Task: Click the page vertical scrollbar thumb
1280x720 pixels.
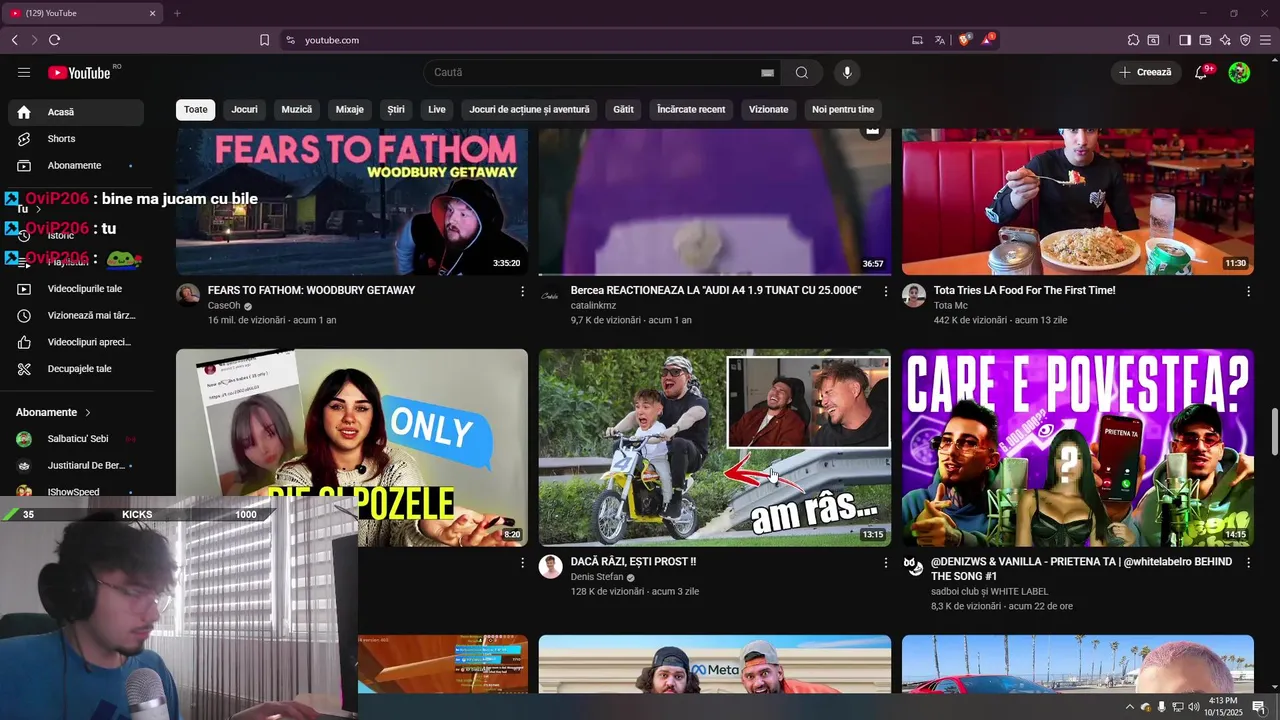Action: click(x=1274, y=431)
